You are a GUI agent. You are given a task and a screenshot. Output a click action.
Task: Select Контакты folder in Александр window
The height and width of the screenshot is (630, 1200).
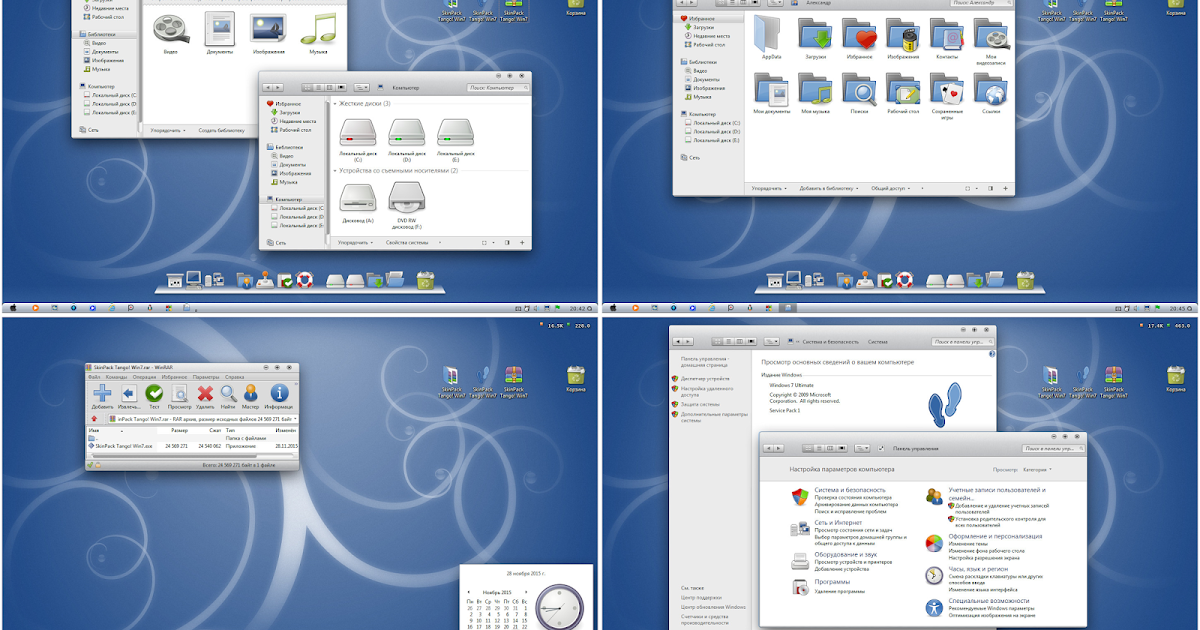(x=947, y=33)
